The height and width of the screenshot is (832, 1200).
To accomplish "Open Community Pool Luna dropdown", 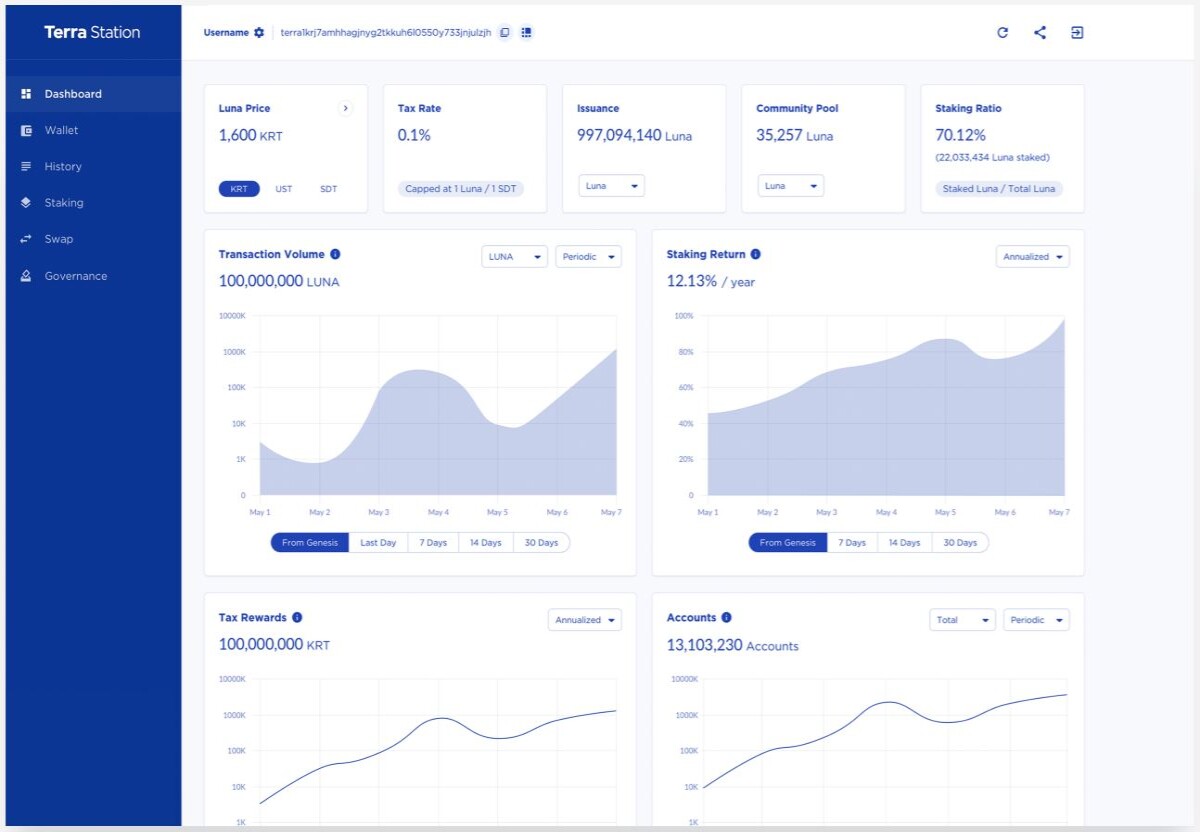I will click(791, 186).
